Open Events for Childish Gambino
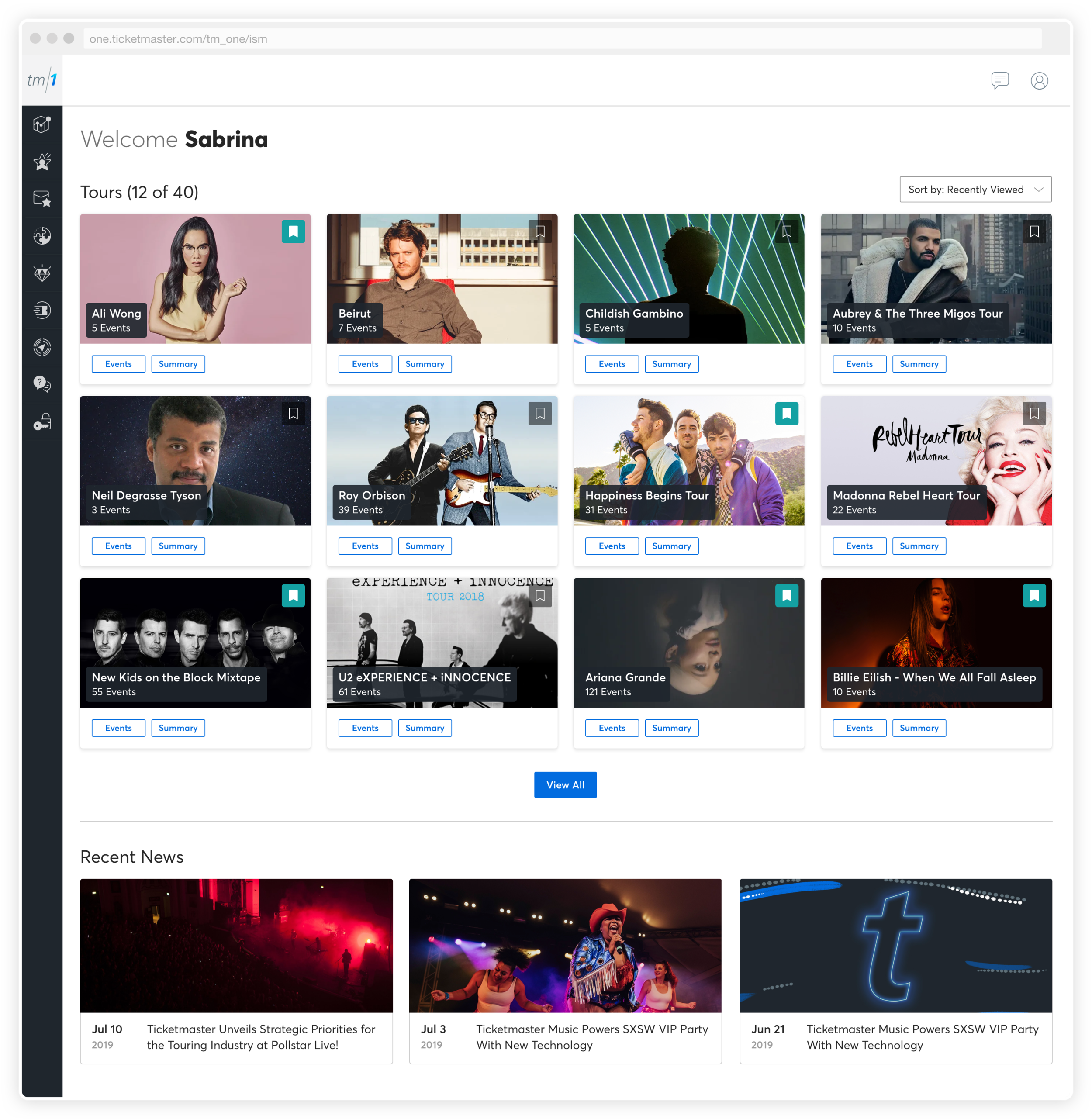The height and width of the screenshot is (1119, 1092). [x=612, y=364]
